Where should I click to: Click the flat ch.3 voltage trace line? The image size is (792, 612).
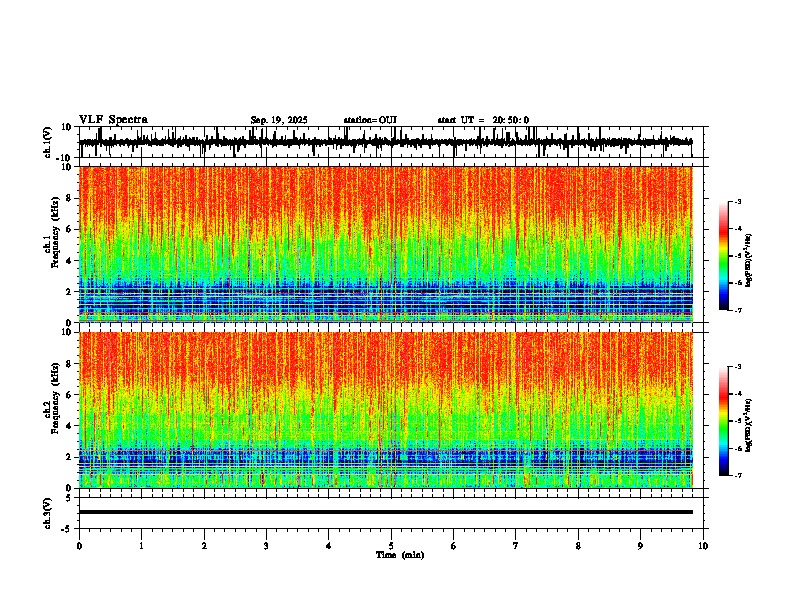click(x=386, y=512)
